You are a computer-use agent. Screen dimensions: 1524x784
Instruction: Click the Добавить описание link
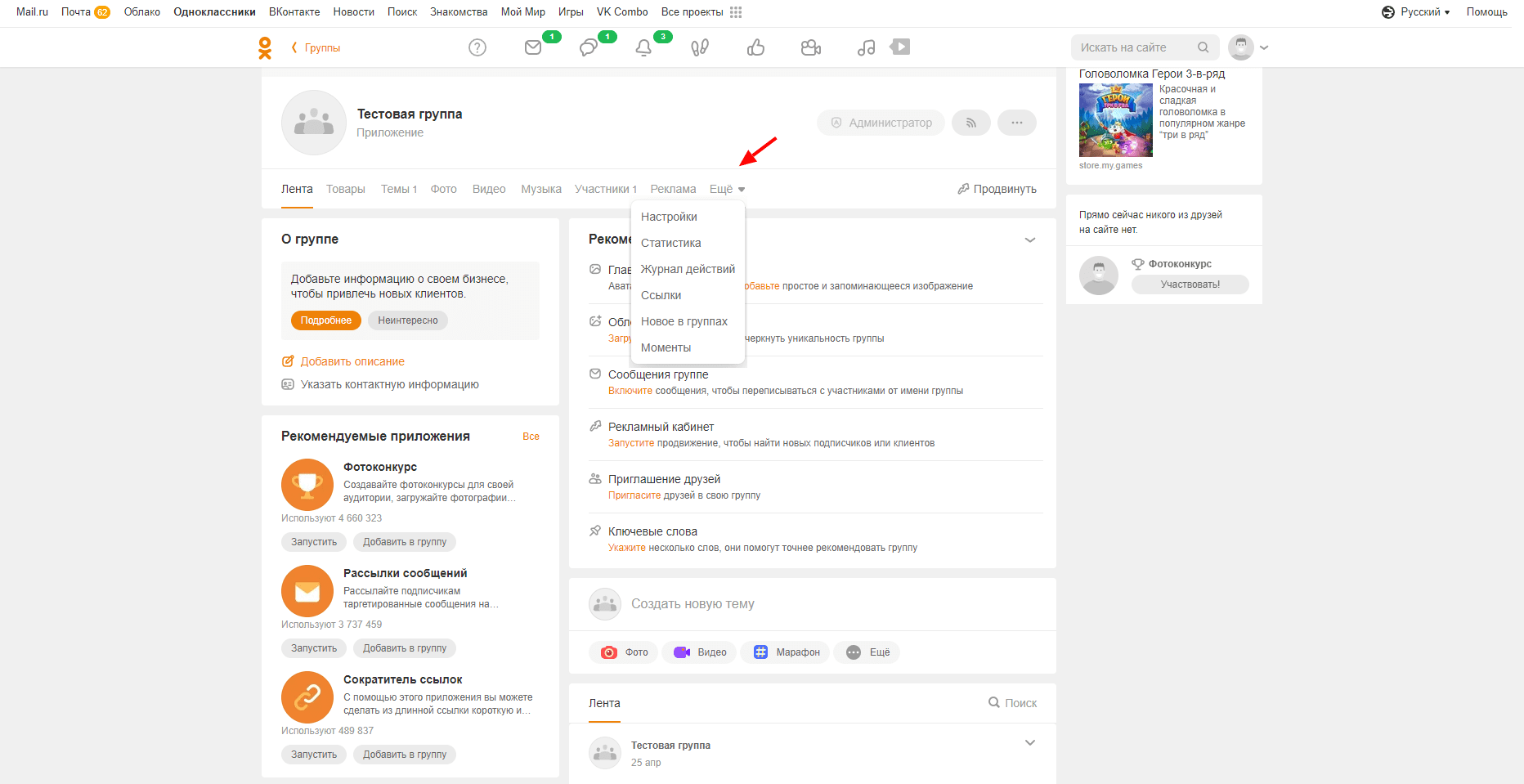click(x=352, y=361)
